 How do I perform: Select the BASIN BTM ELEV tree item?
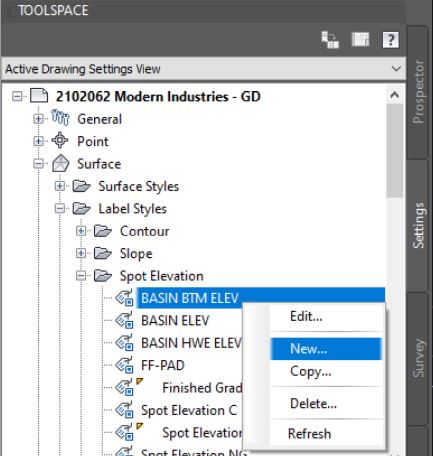point(189,298)
